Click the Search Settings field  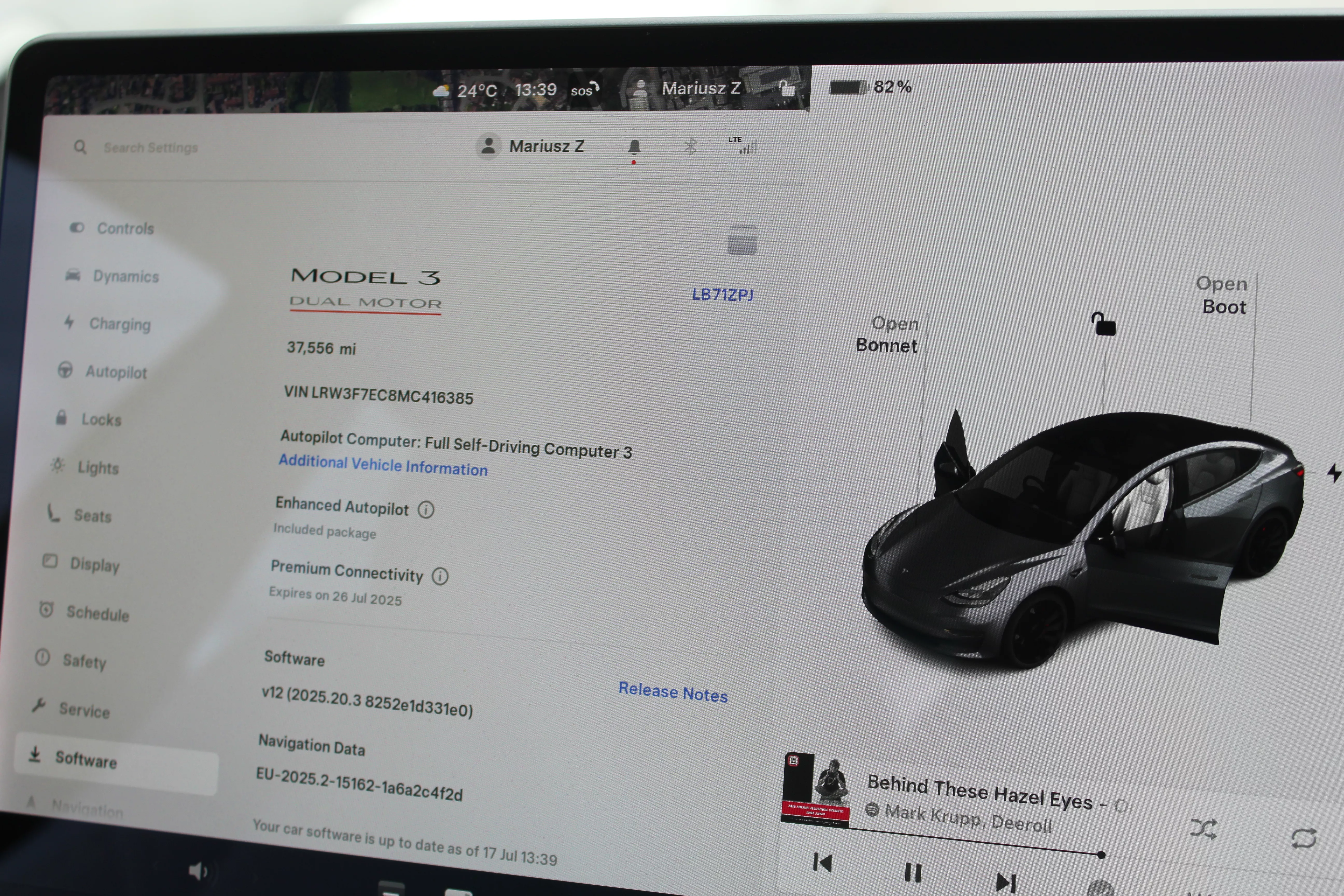pos(150,148)
